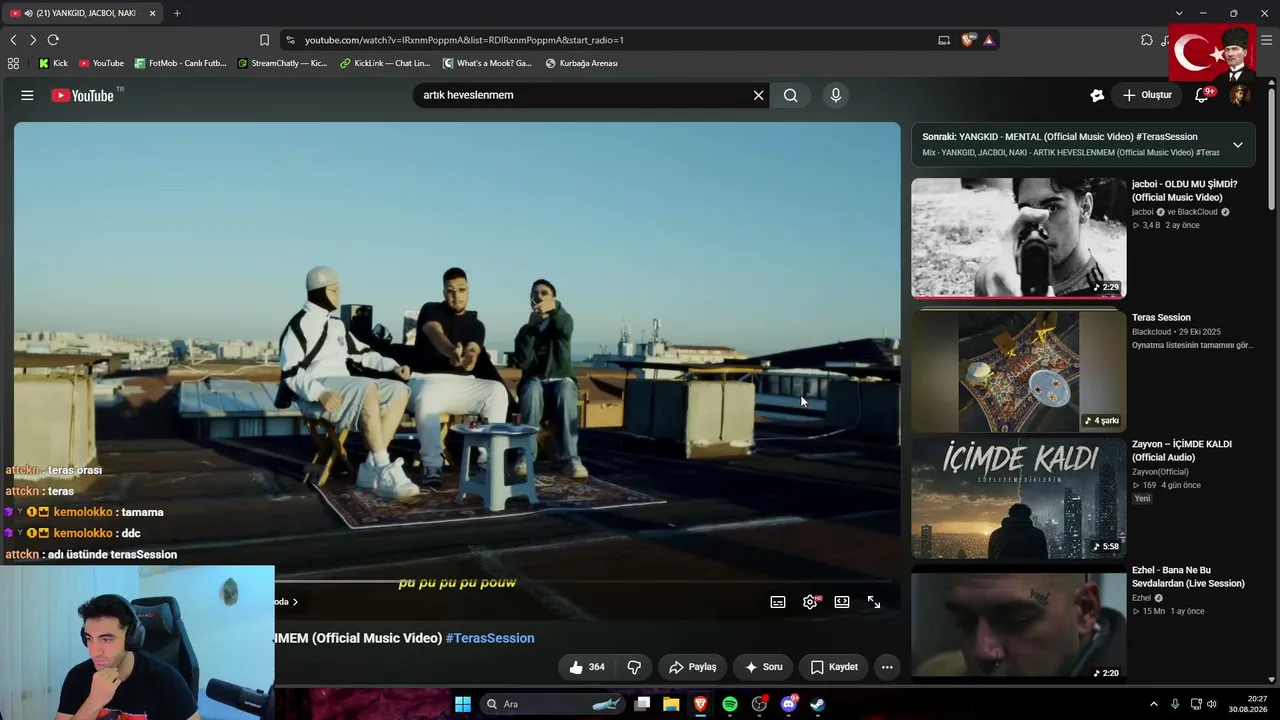This screenshot has height=720, width=1280.
Task: Open the StreamChatly bookmark
Action: coord(282,63)
